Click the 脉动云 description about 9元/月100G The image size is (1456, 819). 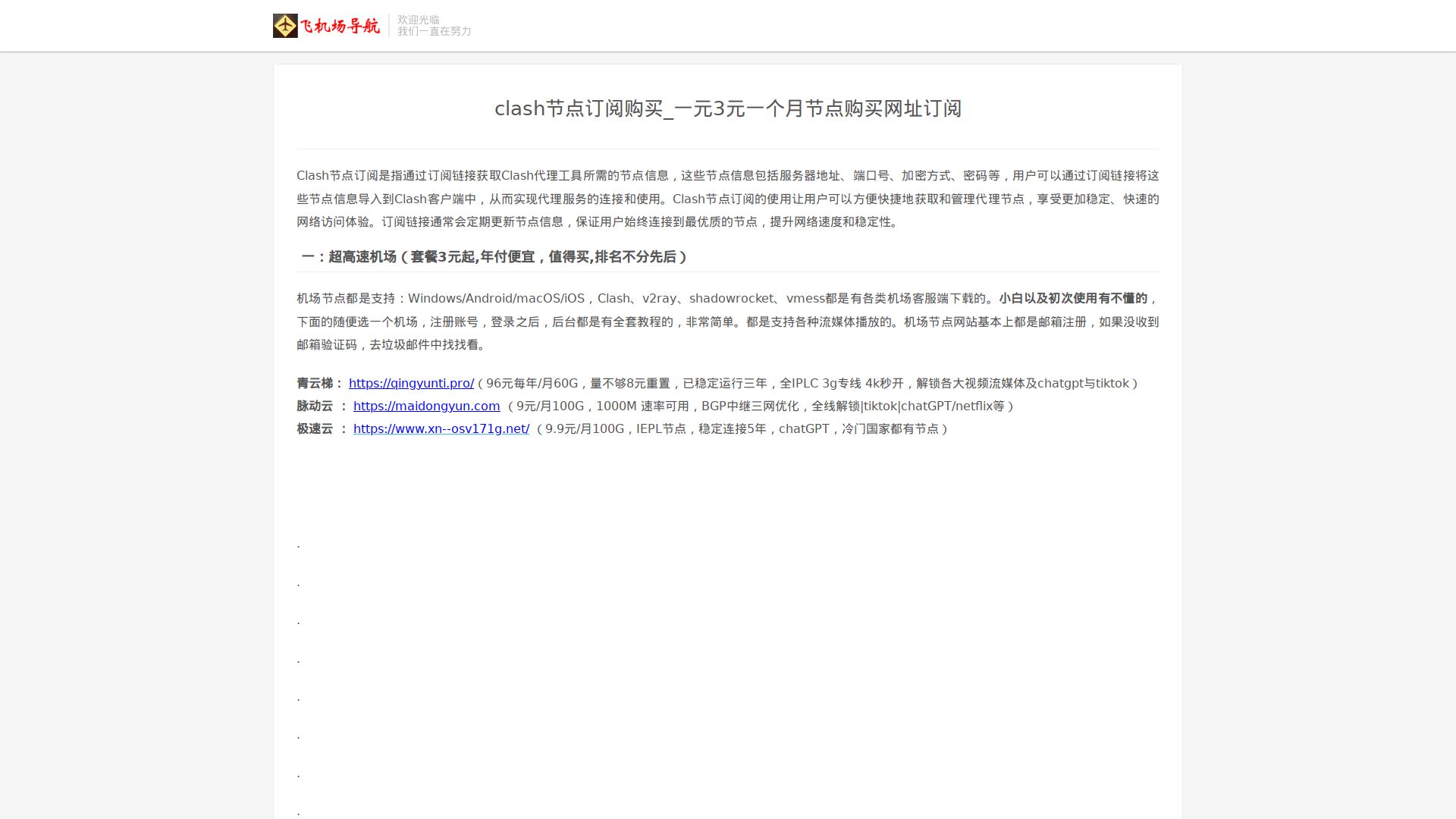tap(760, 406)
